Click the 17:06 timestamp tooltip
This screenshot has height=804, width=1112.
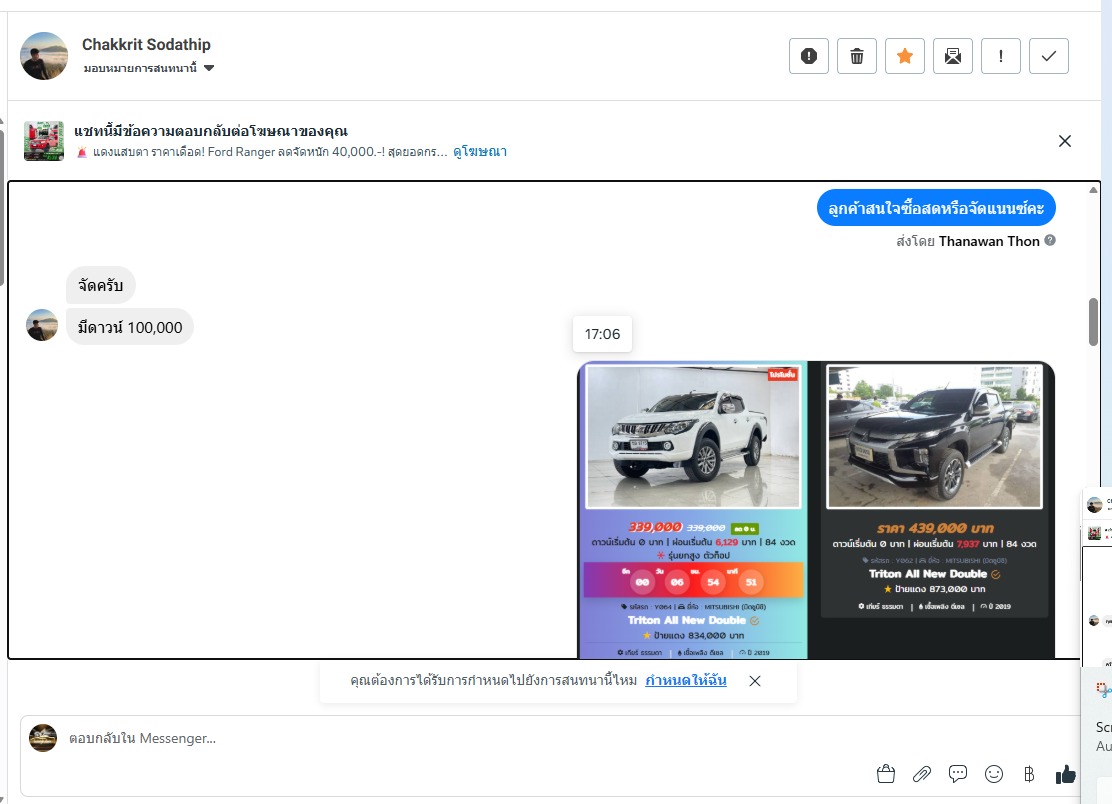[x=602, y=334]
